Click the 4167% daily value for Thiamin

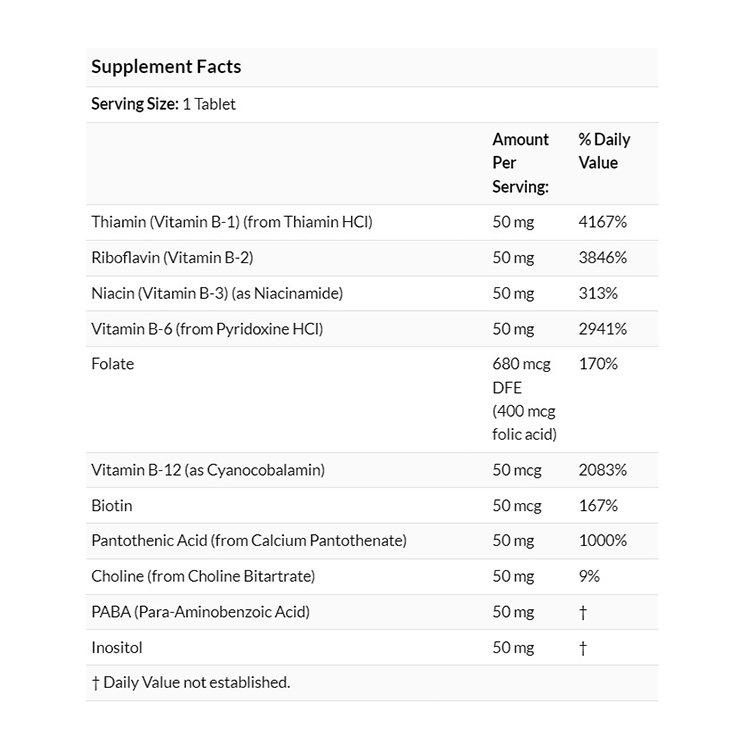[x=603, y=222]
